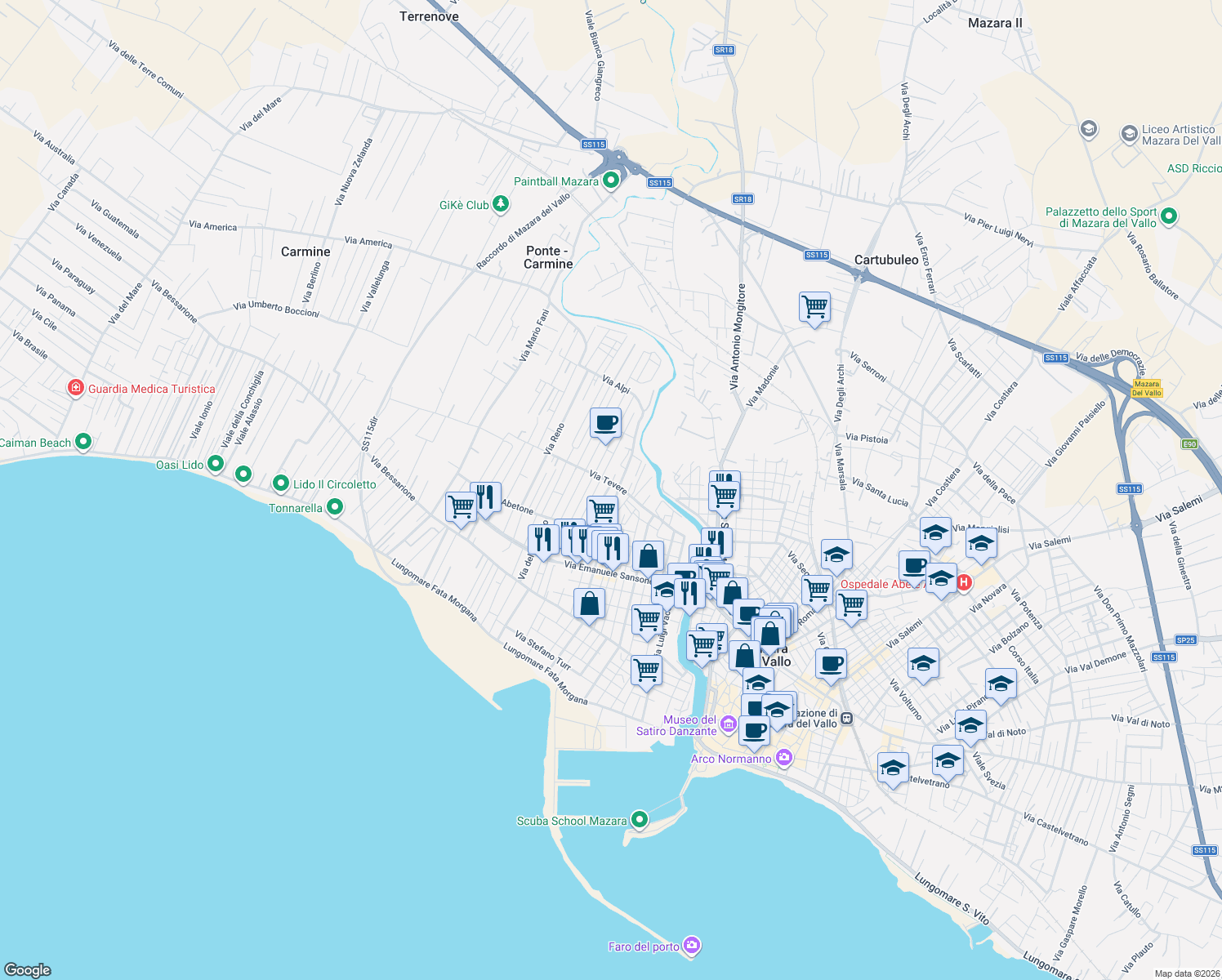
Task: Select the Faro del porto camera icon
Action: click(x=692, y=945)
